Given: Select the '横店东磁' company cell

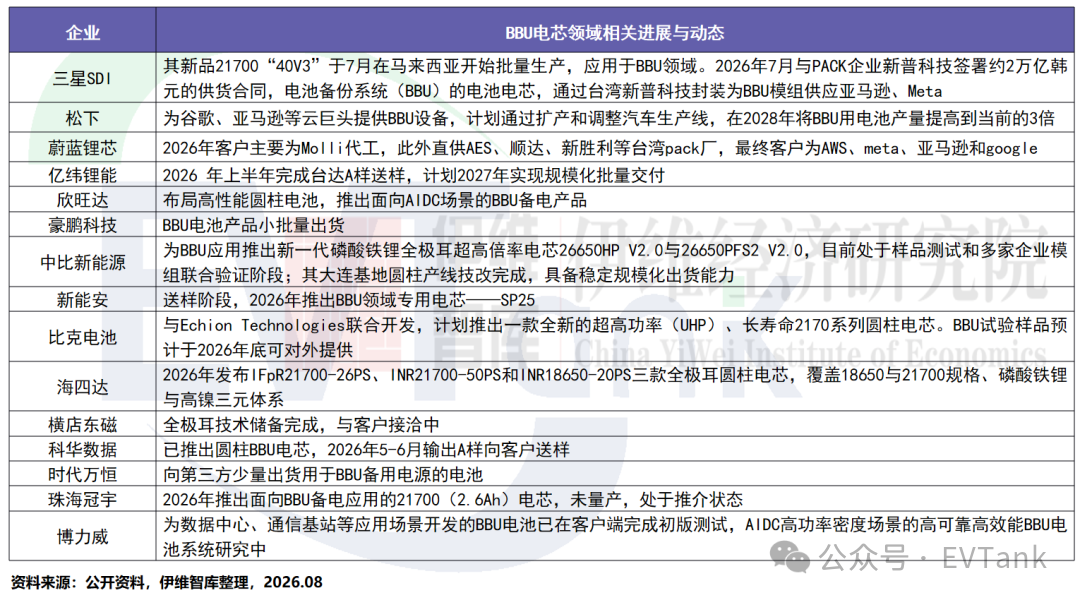Looking at the screenshot, I should tap(83, 424).
